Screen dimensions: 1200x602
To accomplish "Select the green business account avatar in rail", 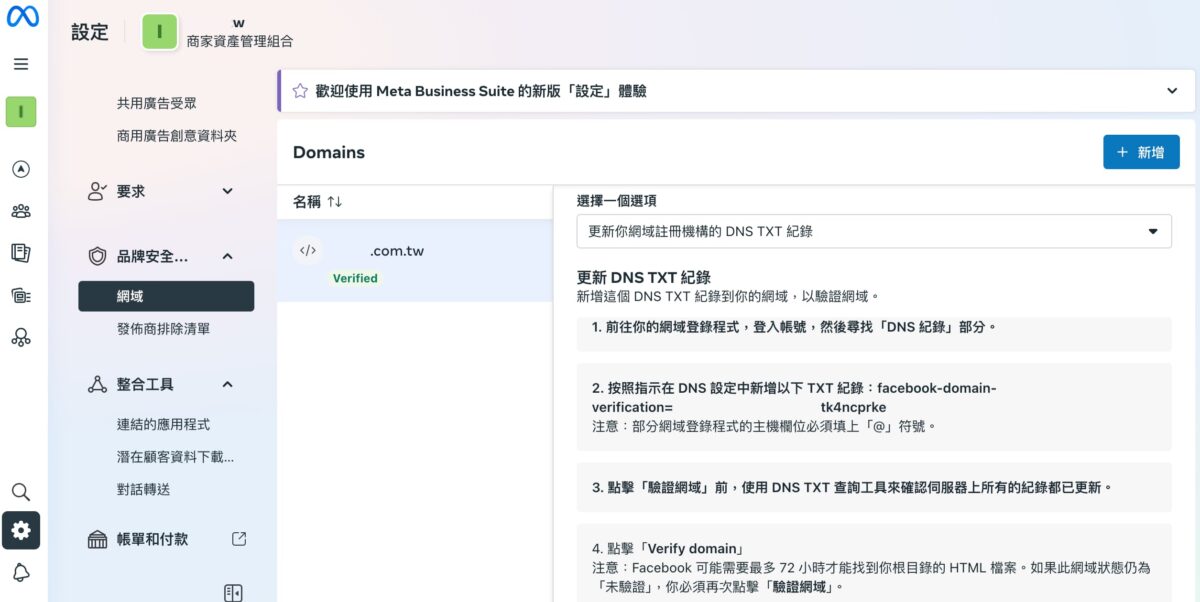I will pyautogui.click(x=21, y=112).
